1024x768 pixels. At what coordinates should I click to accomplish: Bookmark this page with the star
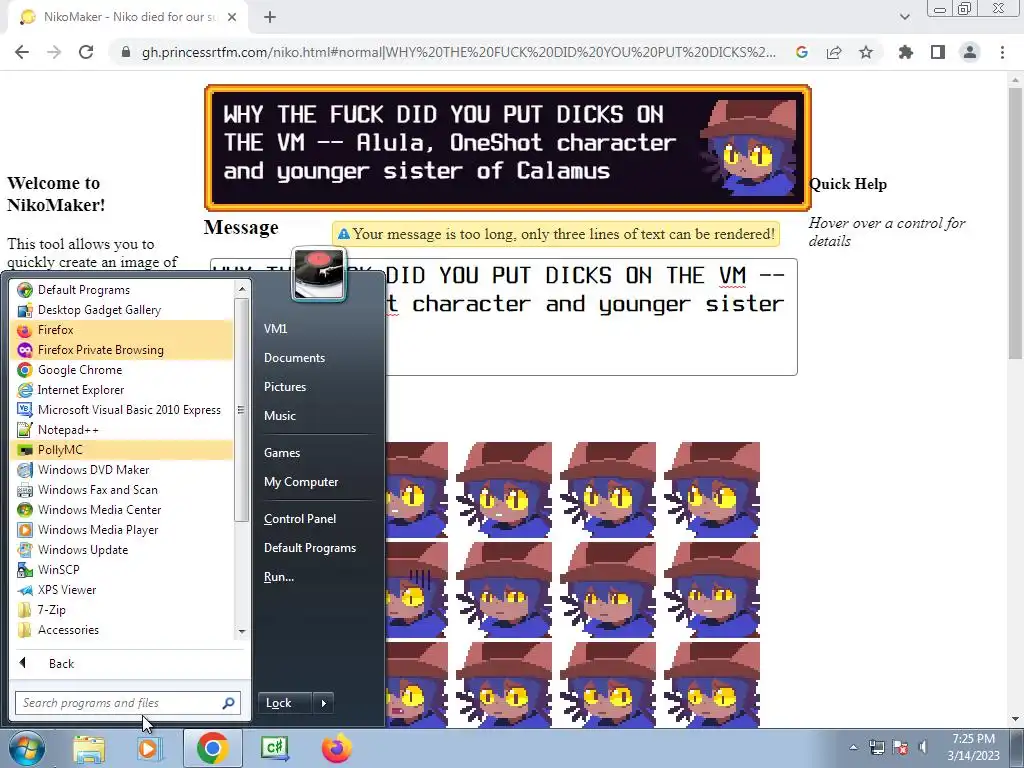pyautogui.click(x=866, y=52)
